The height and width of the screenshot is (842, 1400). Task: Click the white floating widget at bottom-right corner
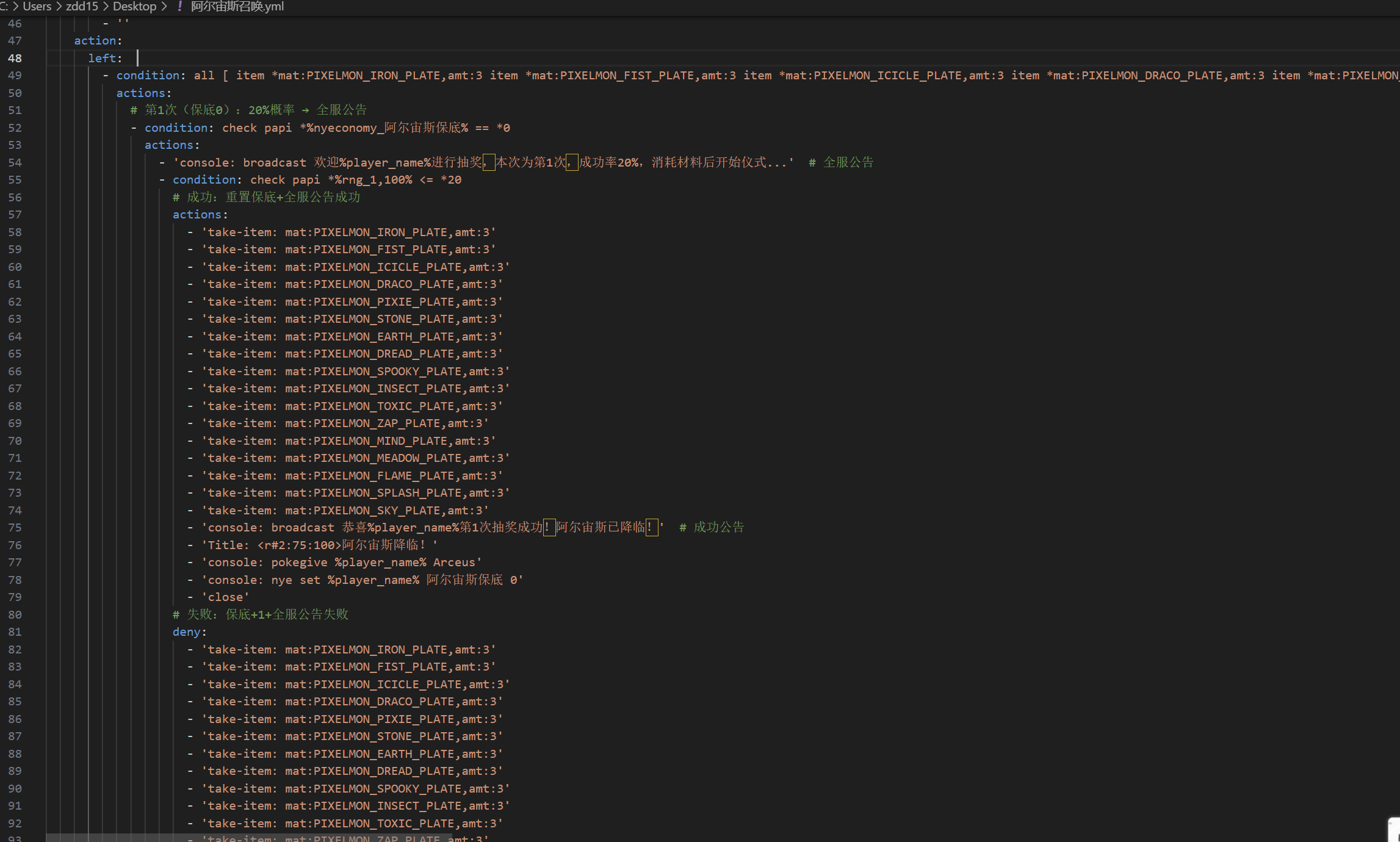tap(1394, 830)
